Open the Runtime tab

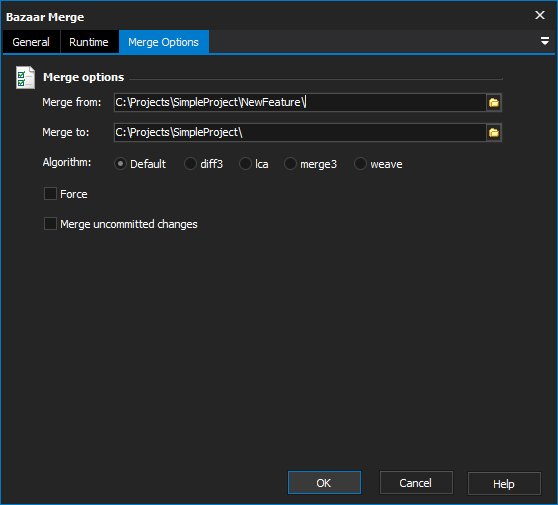tap(89, 42)
